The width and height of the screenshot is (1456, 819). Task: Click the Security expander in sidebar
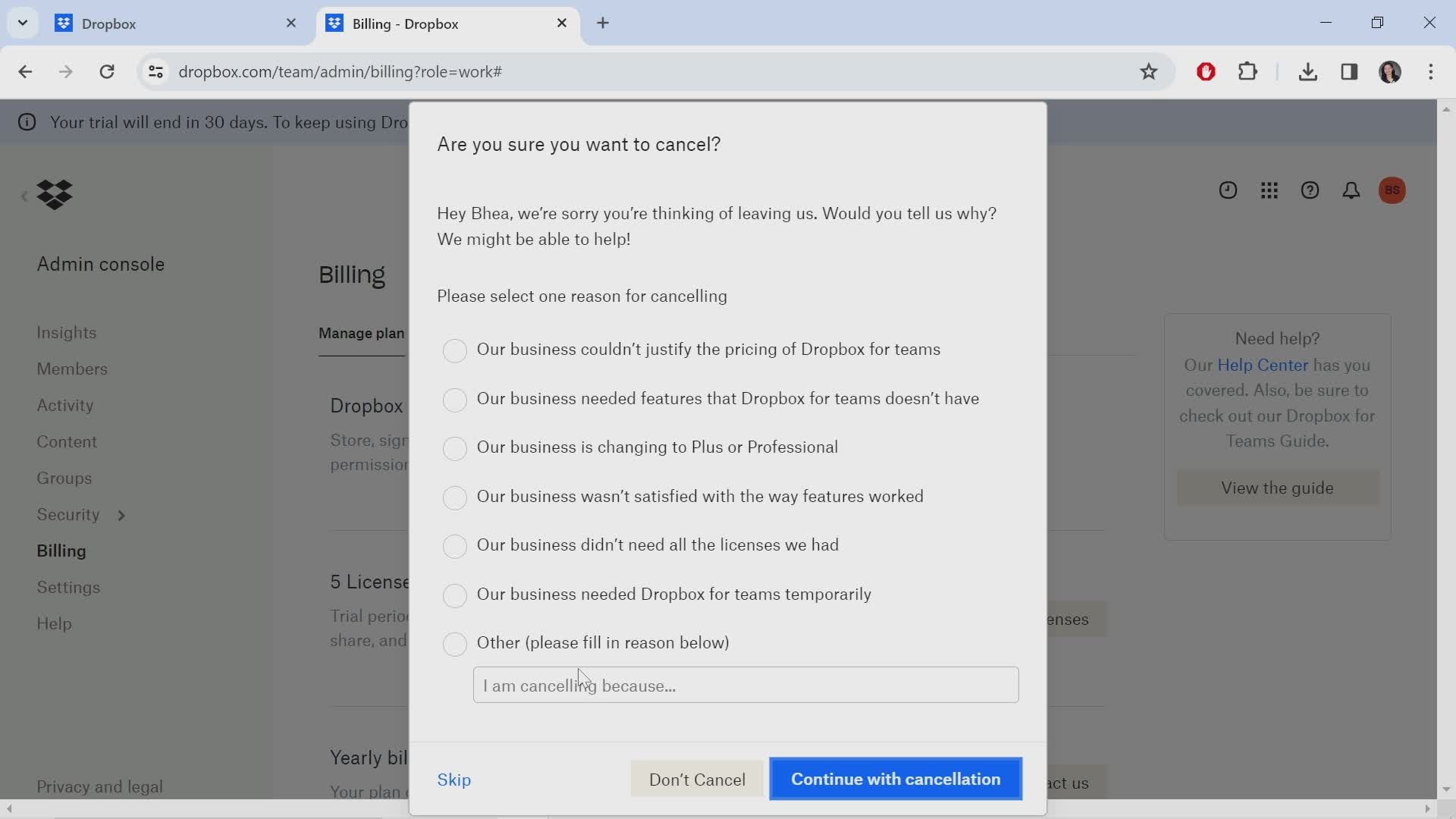click(120, 515)
